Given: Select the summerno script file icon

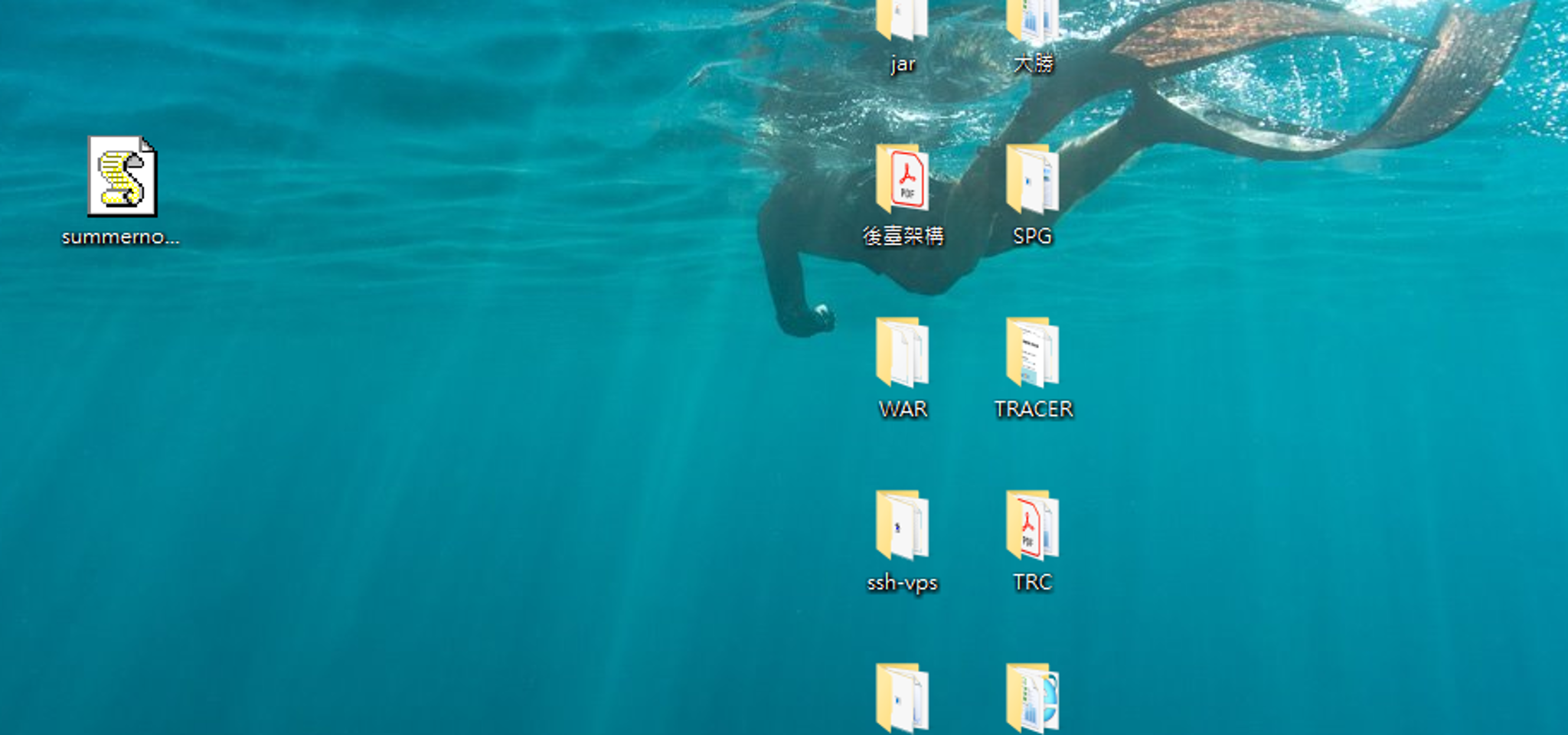Looking at the screenshot, I should 122,176.
